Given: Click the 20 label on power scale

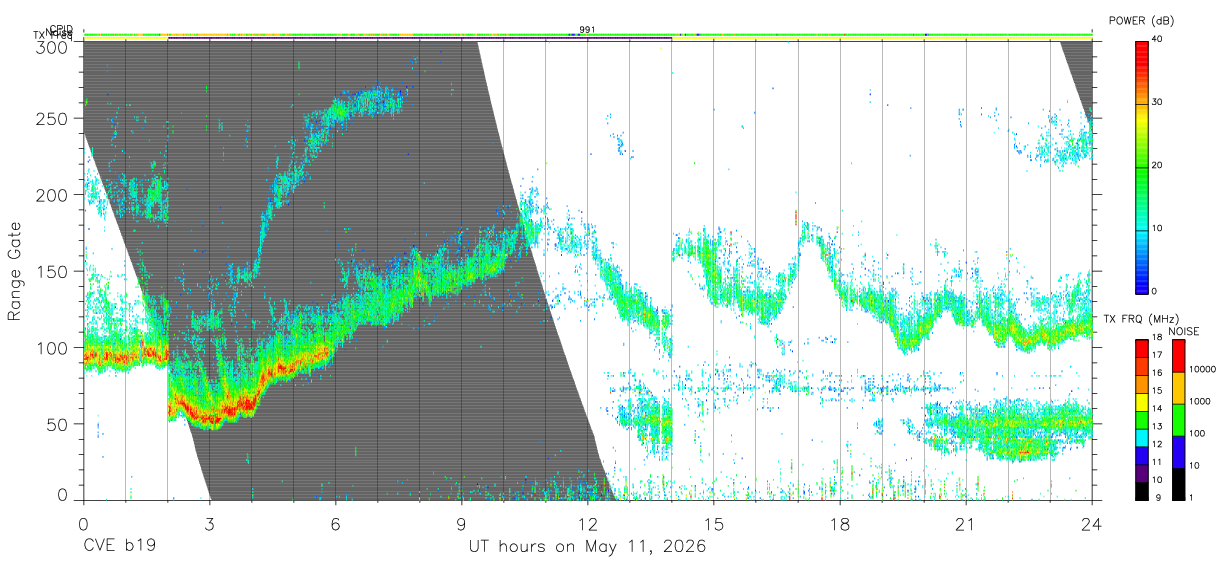Looking at the screenshot, I should (x=1159, y=166).
